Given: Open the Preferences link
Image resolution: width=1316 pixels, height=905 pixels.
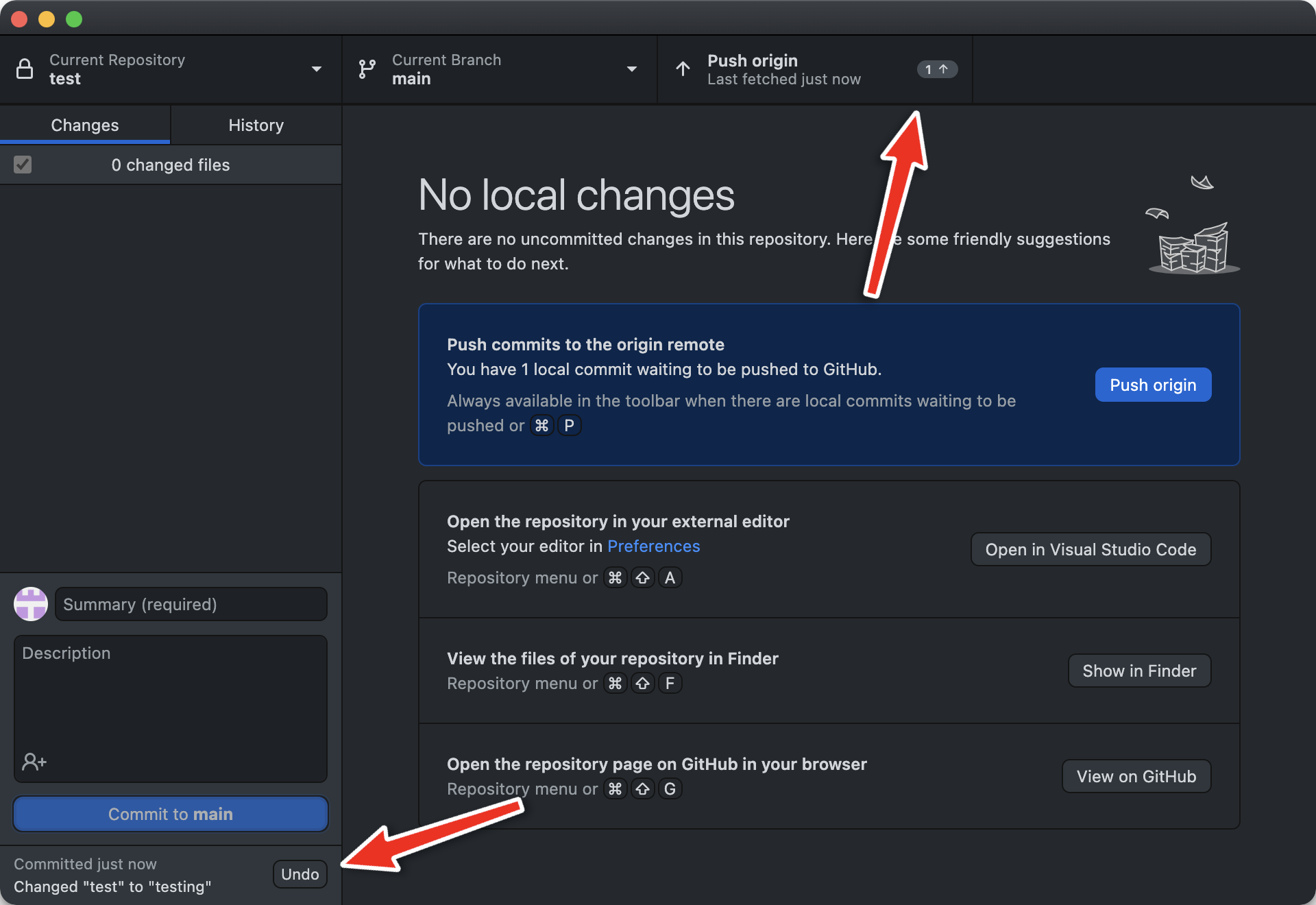Looking at the screenshot, I should [x=653, y=546].
